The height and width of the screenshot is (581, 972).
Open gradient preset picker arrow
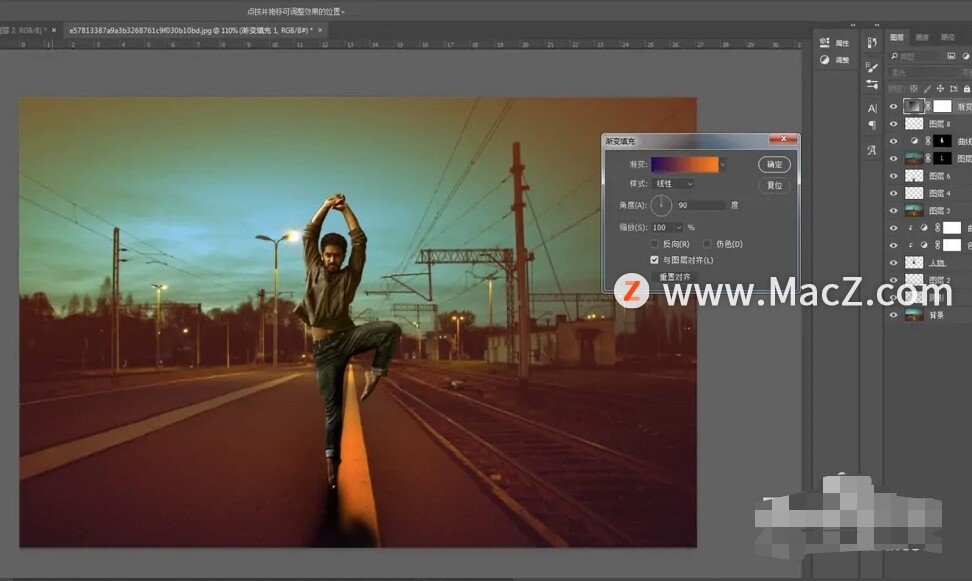pos(723,164)
